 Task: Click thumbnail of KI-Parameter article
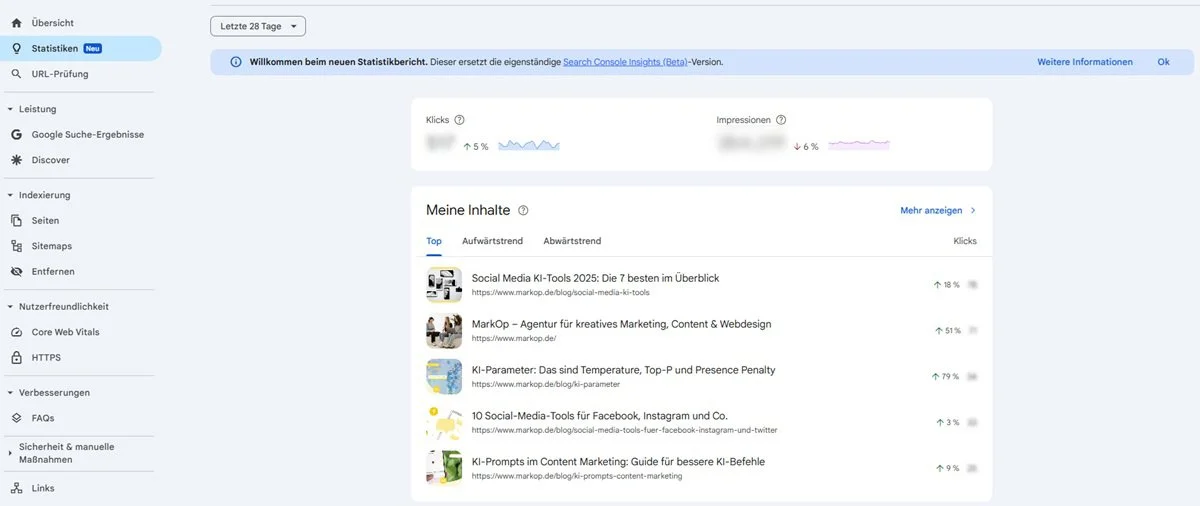444,376
